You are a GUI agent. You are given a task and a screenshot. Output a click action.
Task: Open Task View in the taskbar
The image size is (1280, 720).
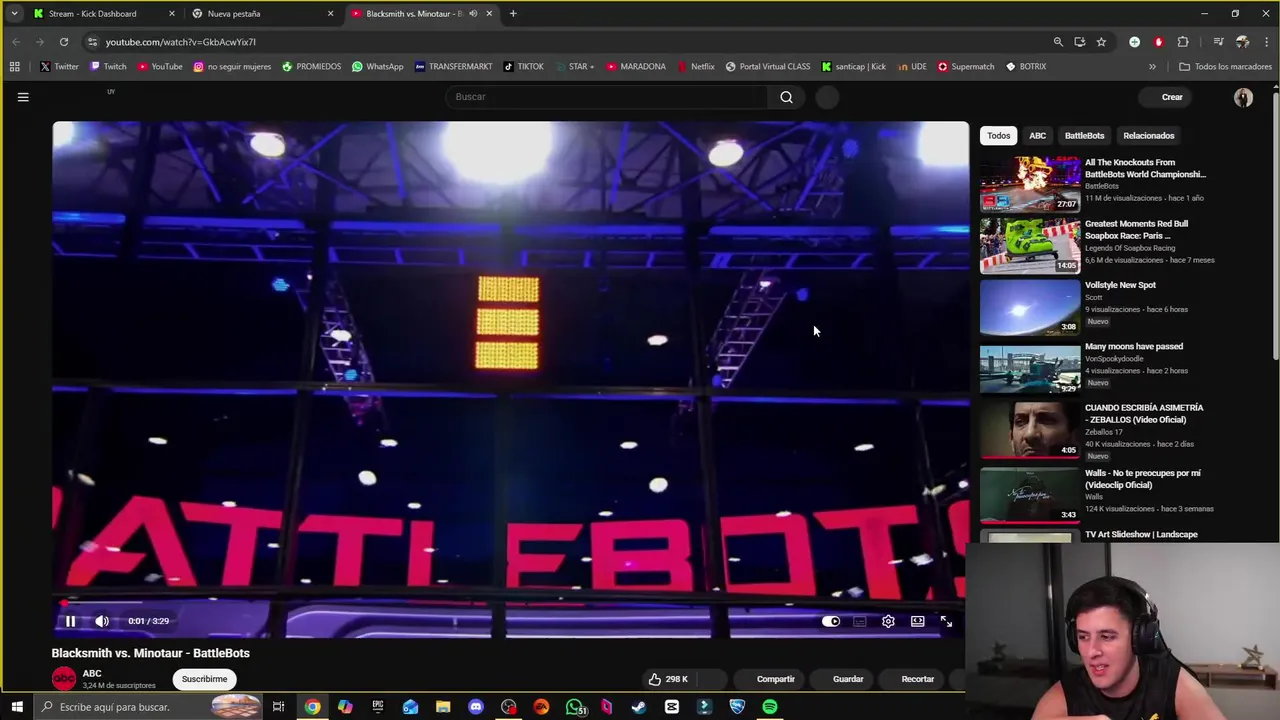[279, 707]
